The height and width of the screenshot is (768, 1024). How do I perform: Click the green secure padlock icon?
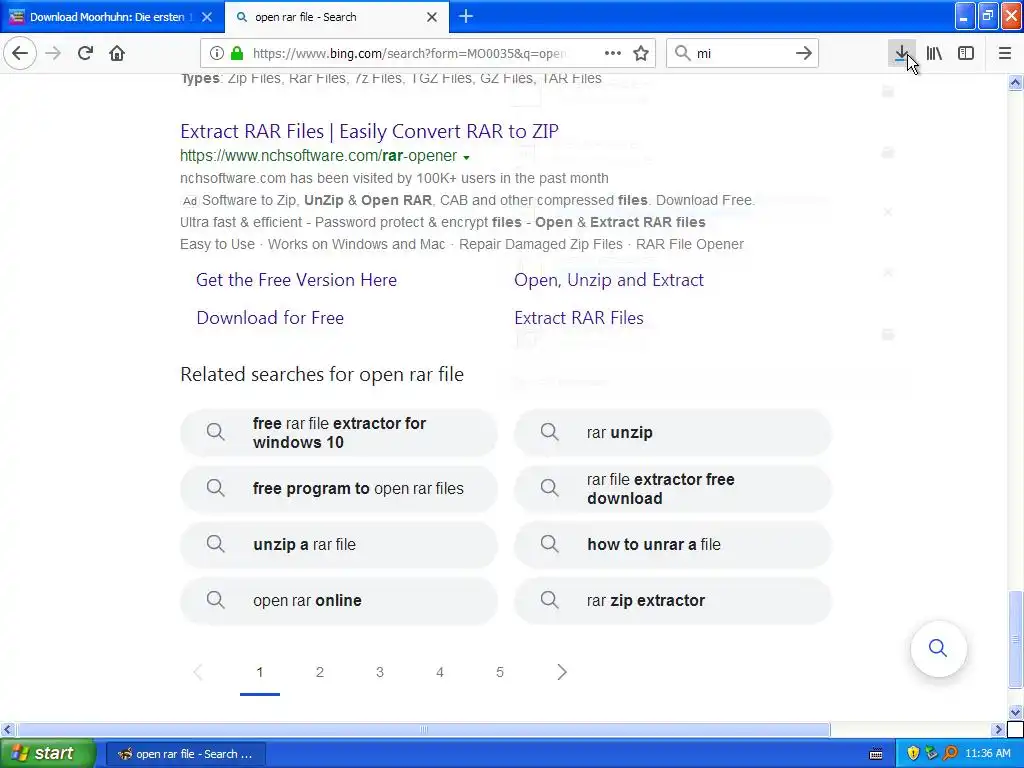coord(237,54)
